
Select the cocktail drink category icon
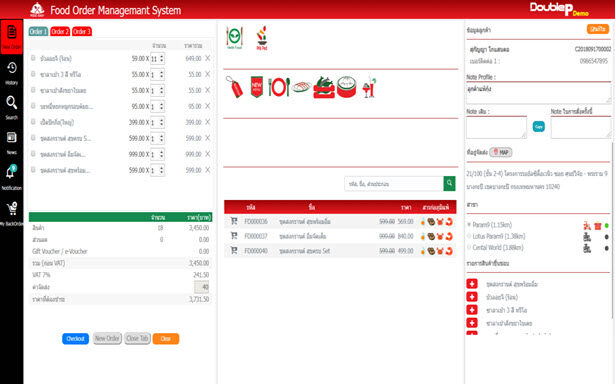click(x=369, y=87)
